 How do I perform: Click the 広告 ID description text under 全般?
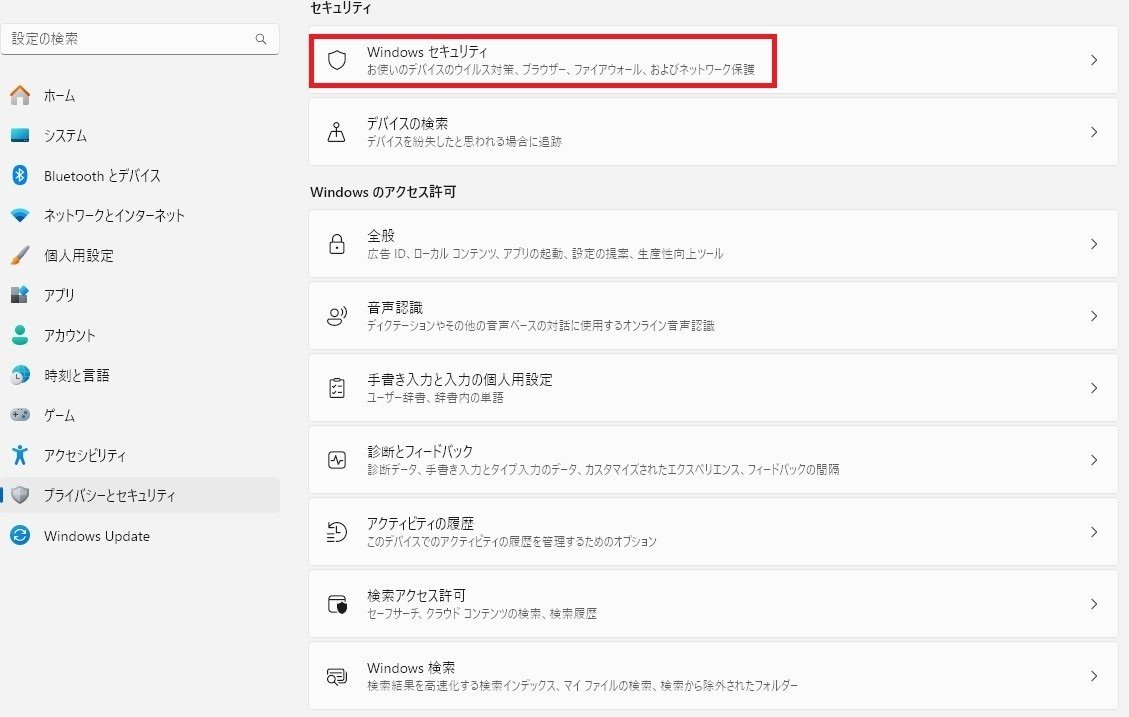[x=545, y=253]
